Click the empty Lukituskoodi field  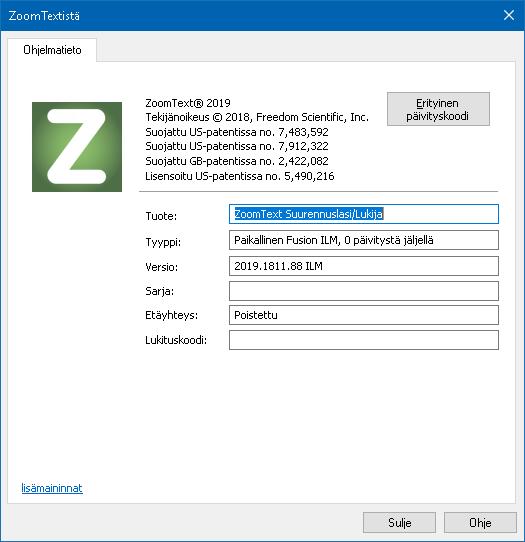pos(364,340)
